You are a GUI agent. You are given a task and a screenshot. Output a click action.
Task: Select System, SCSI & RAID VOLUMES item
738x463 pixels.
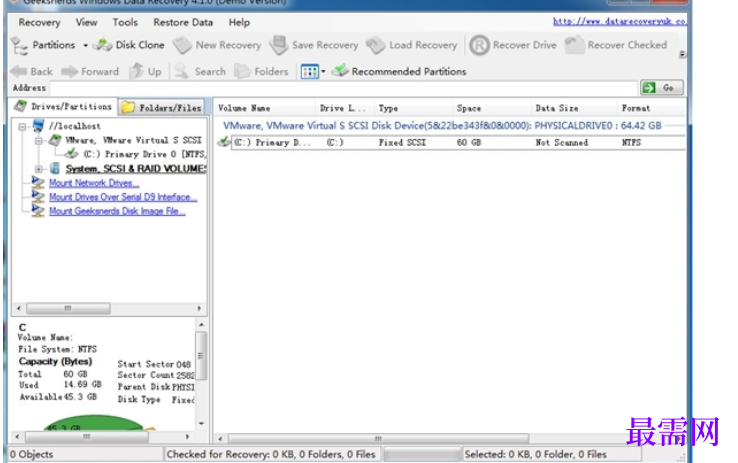(136, 168)
